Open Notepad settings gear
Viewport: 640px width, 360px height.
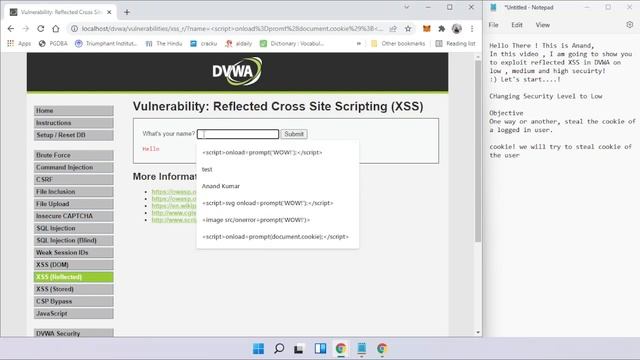629,25
